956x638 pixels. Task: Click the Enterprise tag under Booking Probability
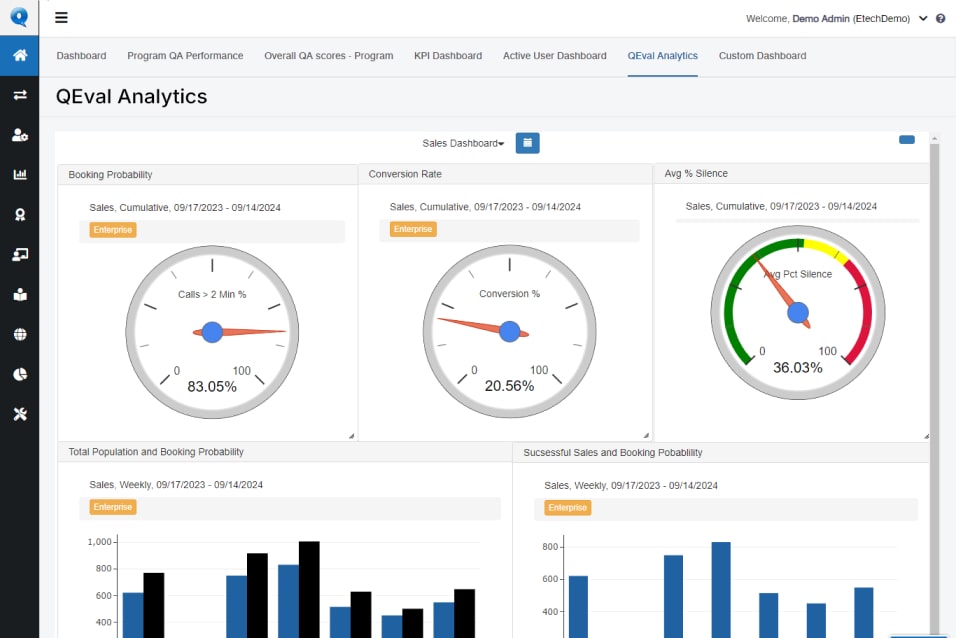[x=112, y=230]
